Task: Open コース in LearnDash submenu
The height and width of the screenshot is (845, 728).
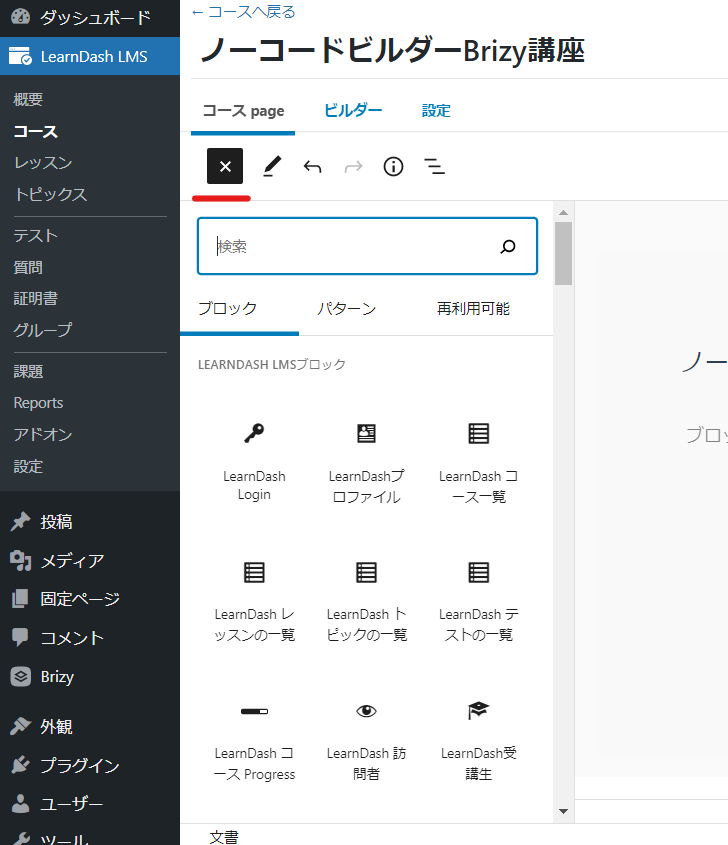Action: click(x=36, y=131)
